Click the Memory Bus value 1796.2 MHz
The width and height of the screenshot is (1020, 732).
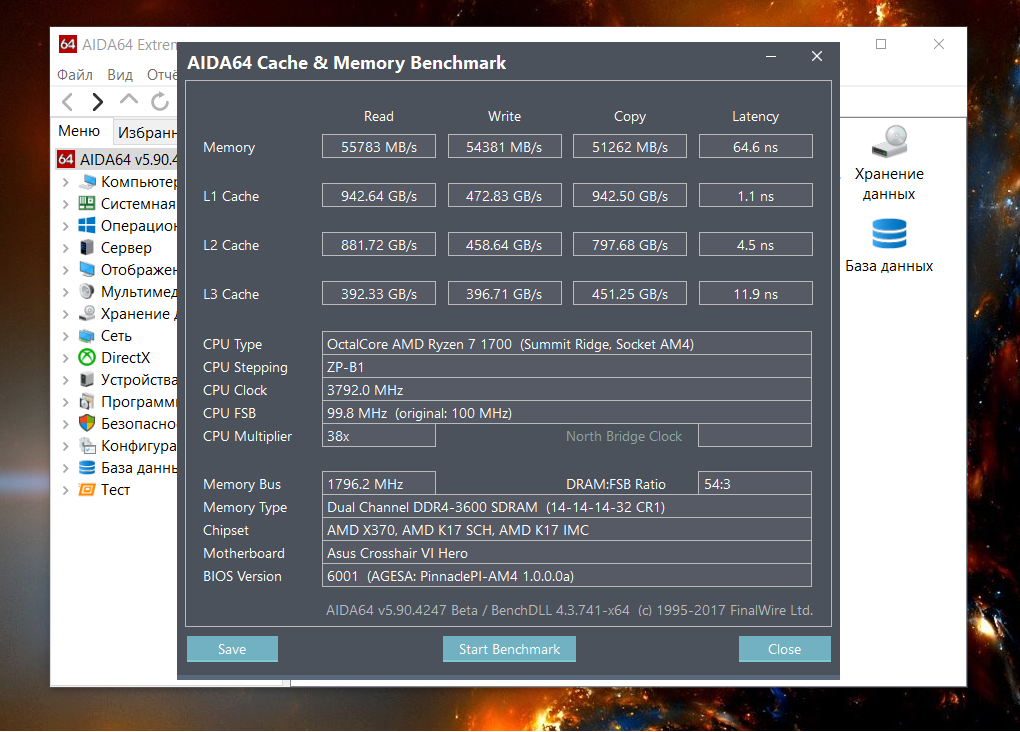(x=379, y=483)
